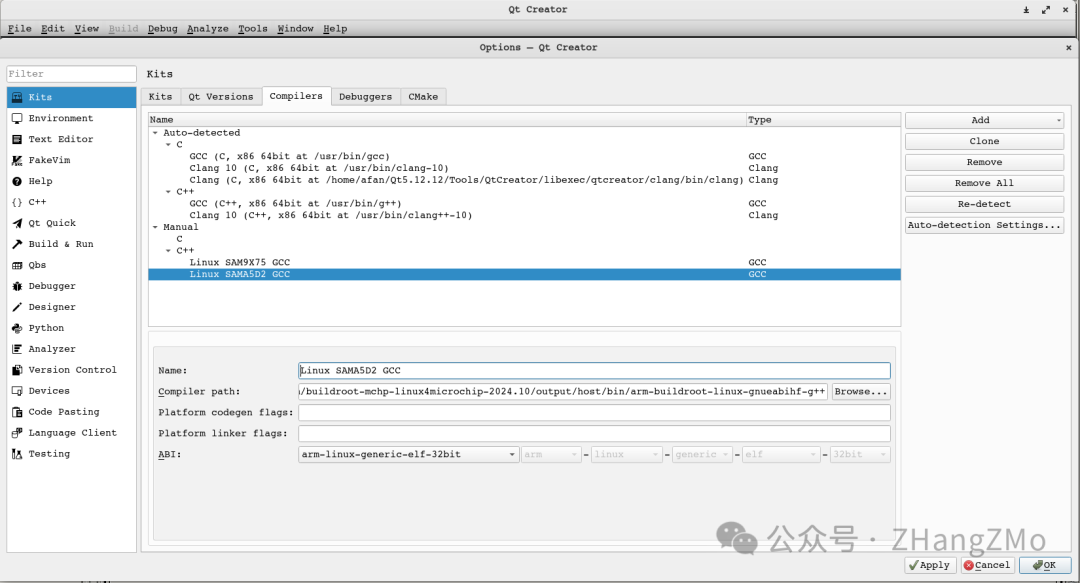The image size is (1080, 583).
Task: Open the Tools menu
Action: [x=253, y=29]
